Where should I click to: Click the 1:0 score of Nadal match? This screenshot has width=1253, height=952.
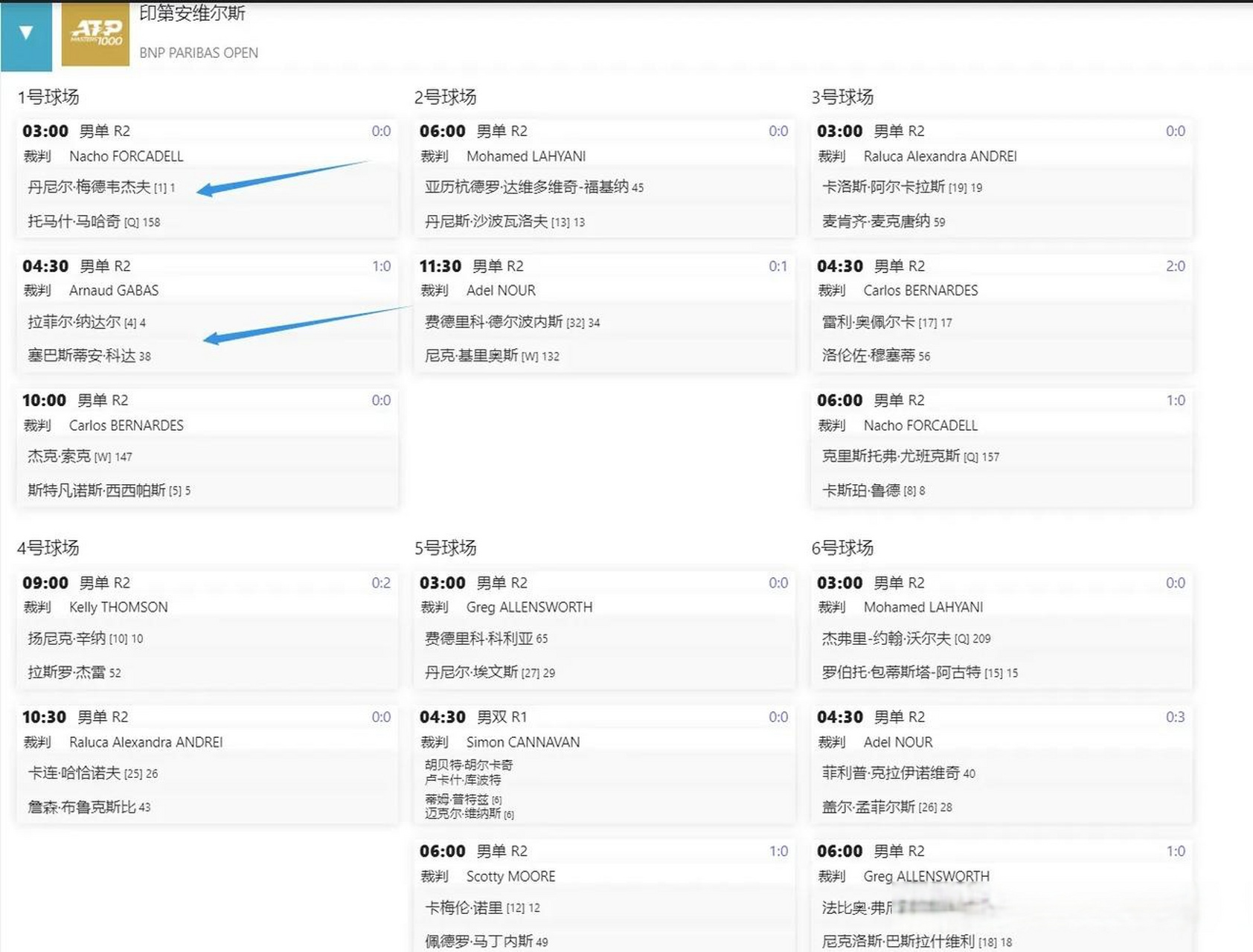click(381, 266)
